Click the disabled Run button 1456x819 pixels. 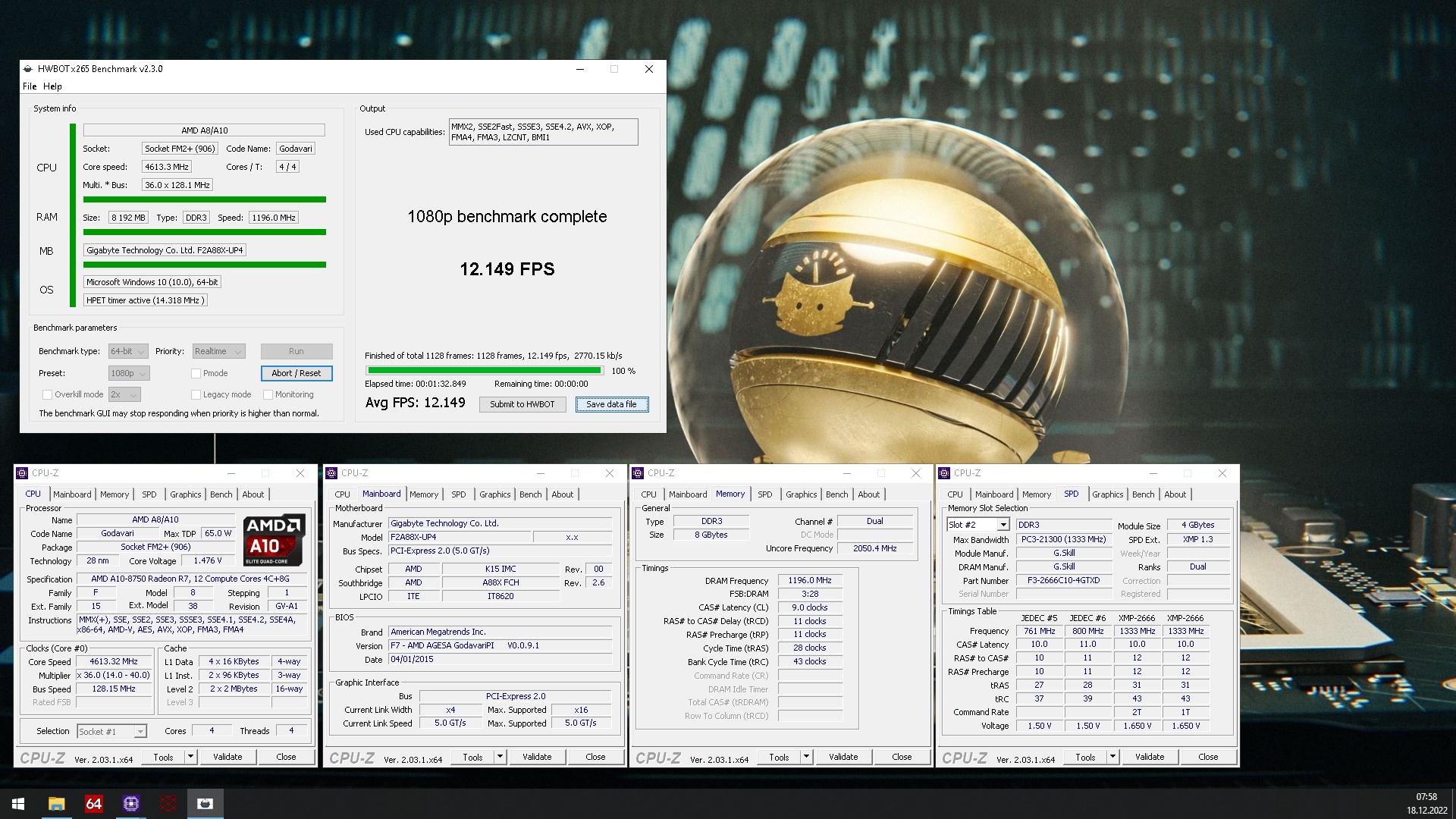(x=297, y=351)
